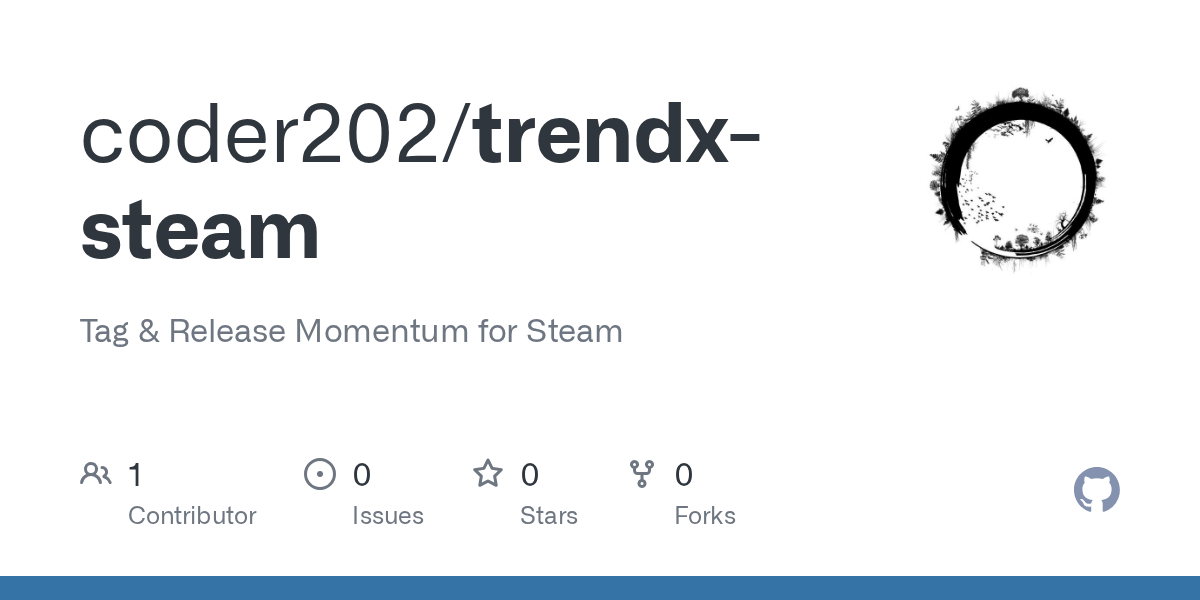Select the Contributor label

(192, 516)
